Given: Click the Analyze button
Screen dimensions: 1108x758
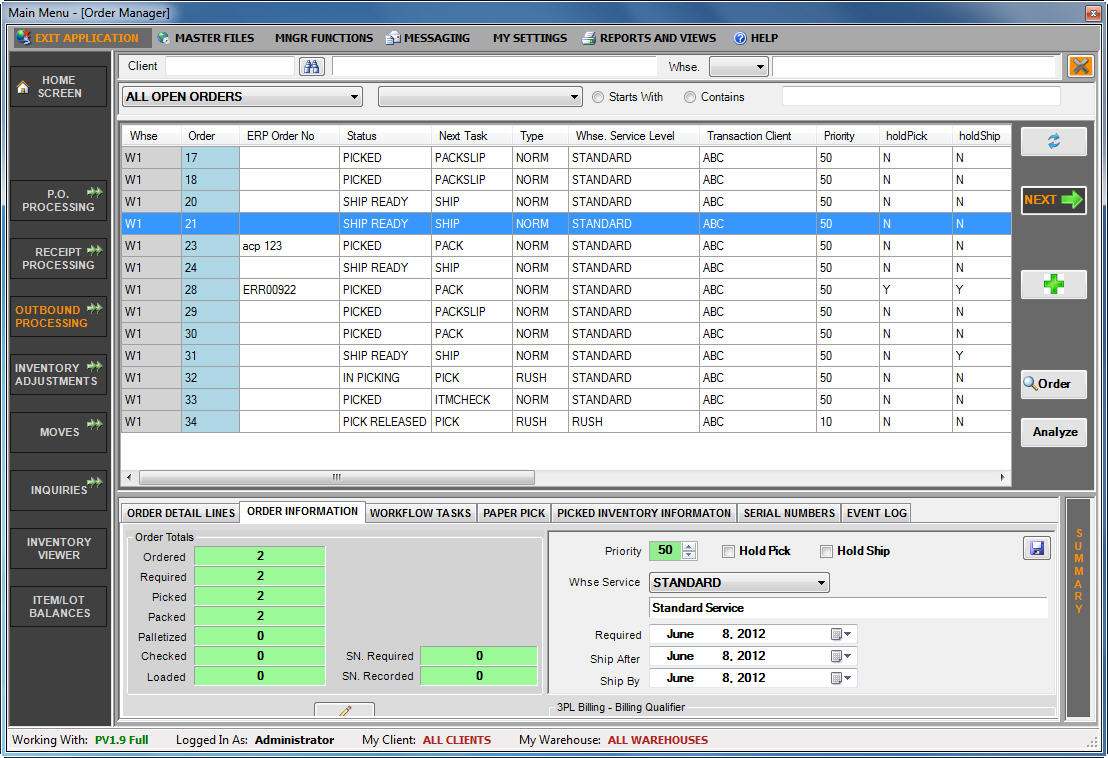Looking at the screenshot, I should point(1053,432).
